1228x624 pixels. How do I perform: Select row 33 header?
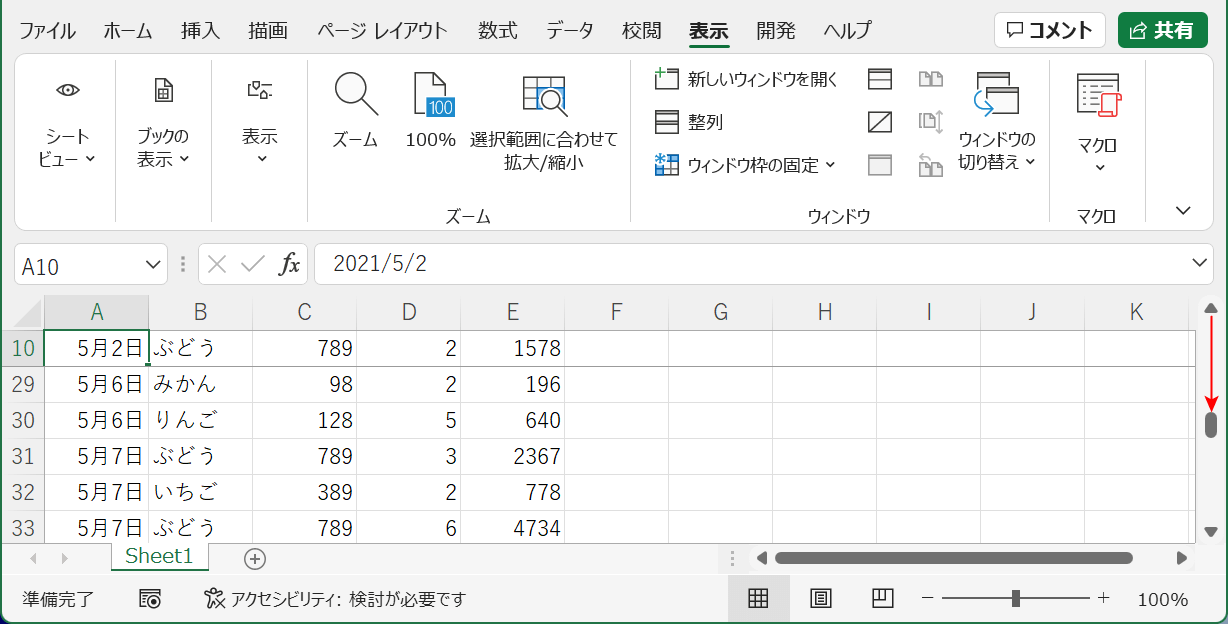[22, 527]
